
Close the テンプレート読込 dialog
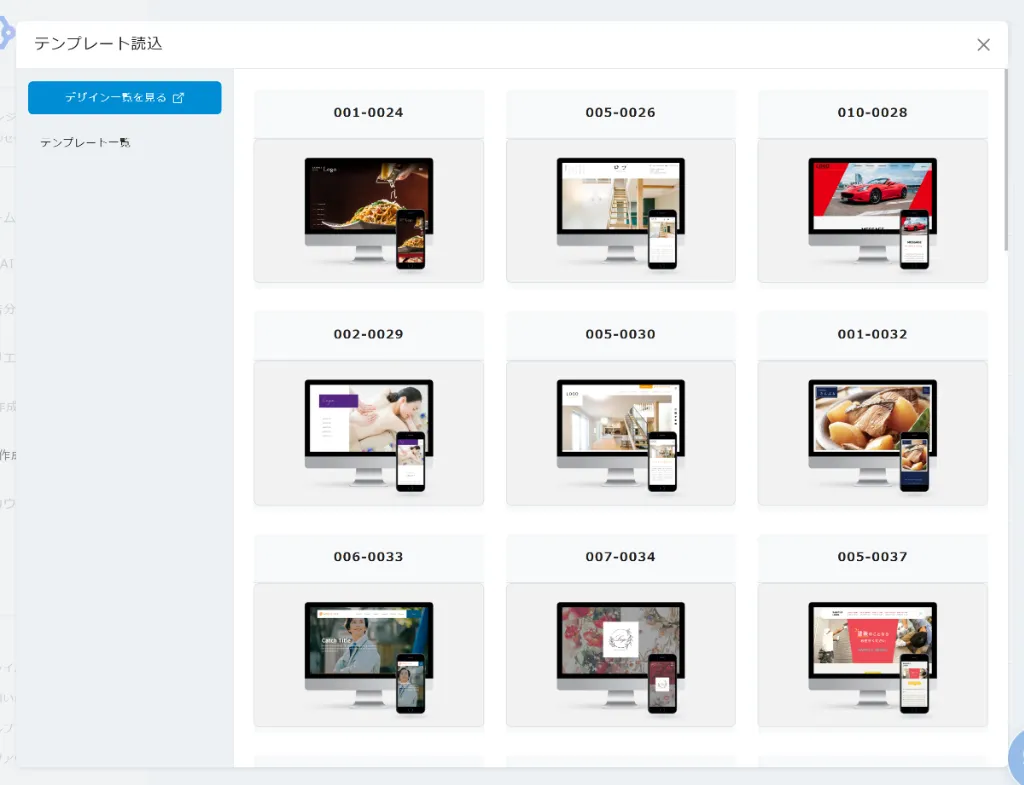[983, 44]
